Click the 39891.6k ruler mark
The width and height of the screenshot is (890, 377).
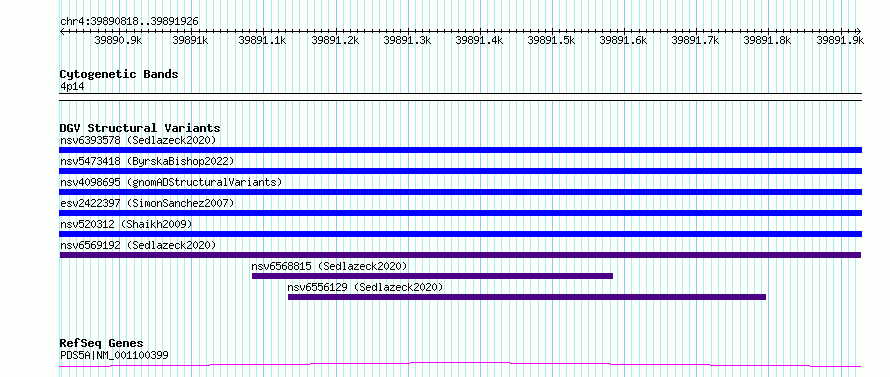[x=623, y=40]
